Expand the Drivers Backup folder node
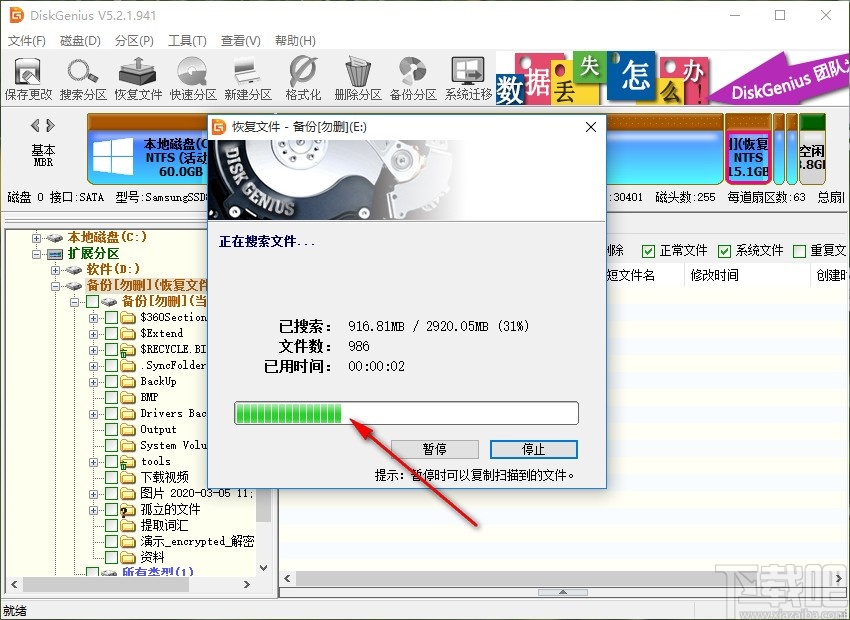The image size is (850, 620). point(93,414)
